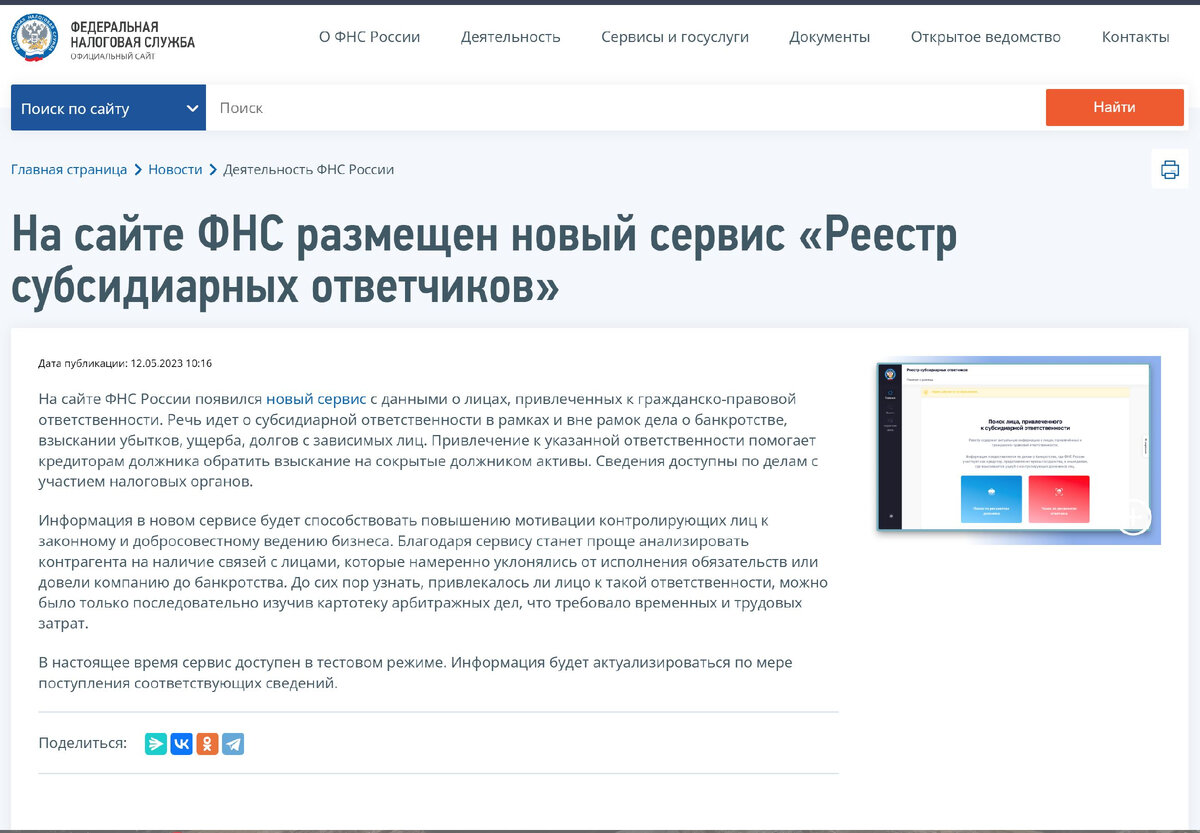Screen dimensions: 1200x833
Task: Share via the green messenger icon
Action: point(156,744)
